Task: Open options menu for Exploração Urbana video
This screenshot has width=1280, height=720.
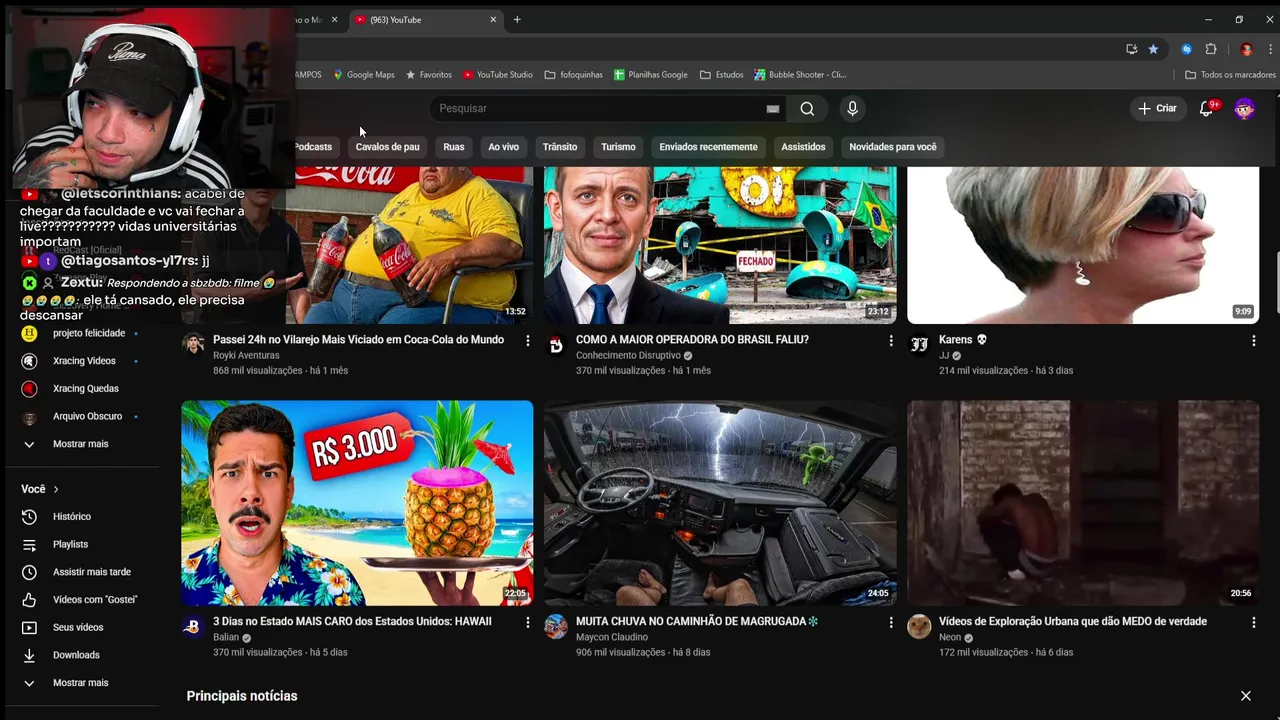Action: pos(1253,622)
